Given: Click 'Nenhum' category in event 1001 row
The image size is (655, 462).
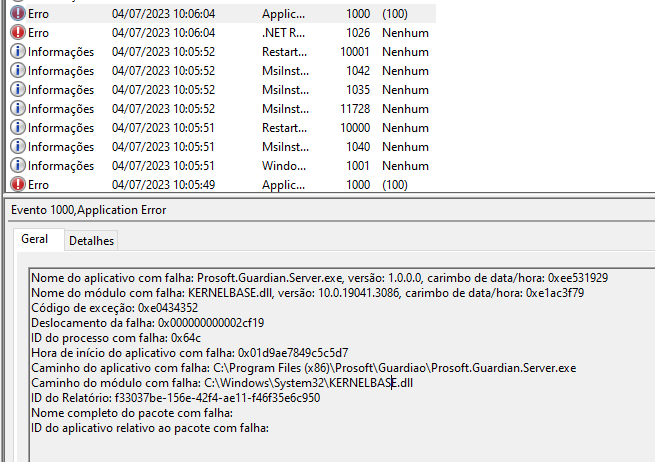Looking at the screenshot, I should tap(405, 166).
